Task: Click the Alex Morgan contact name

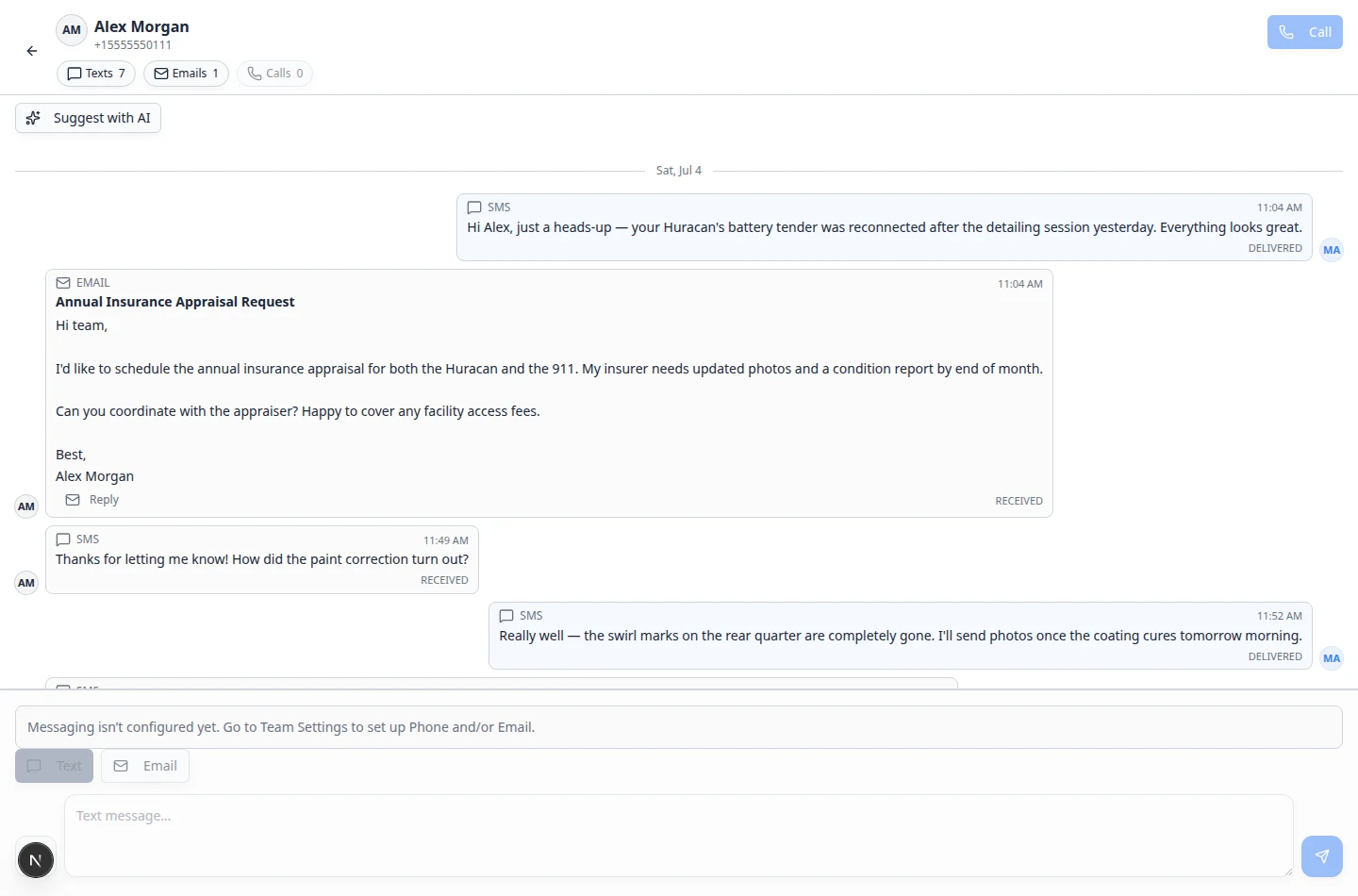Action: click(141, 26)
